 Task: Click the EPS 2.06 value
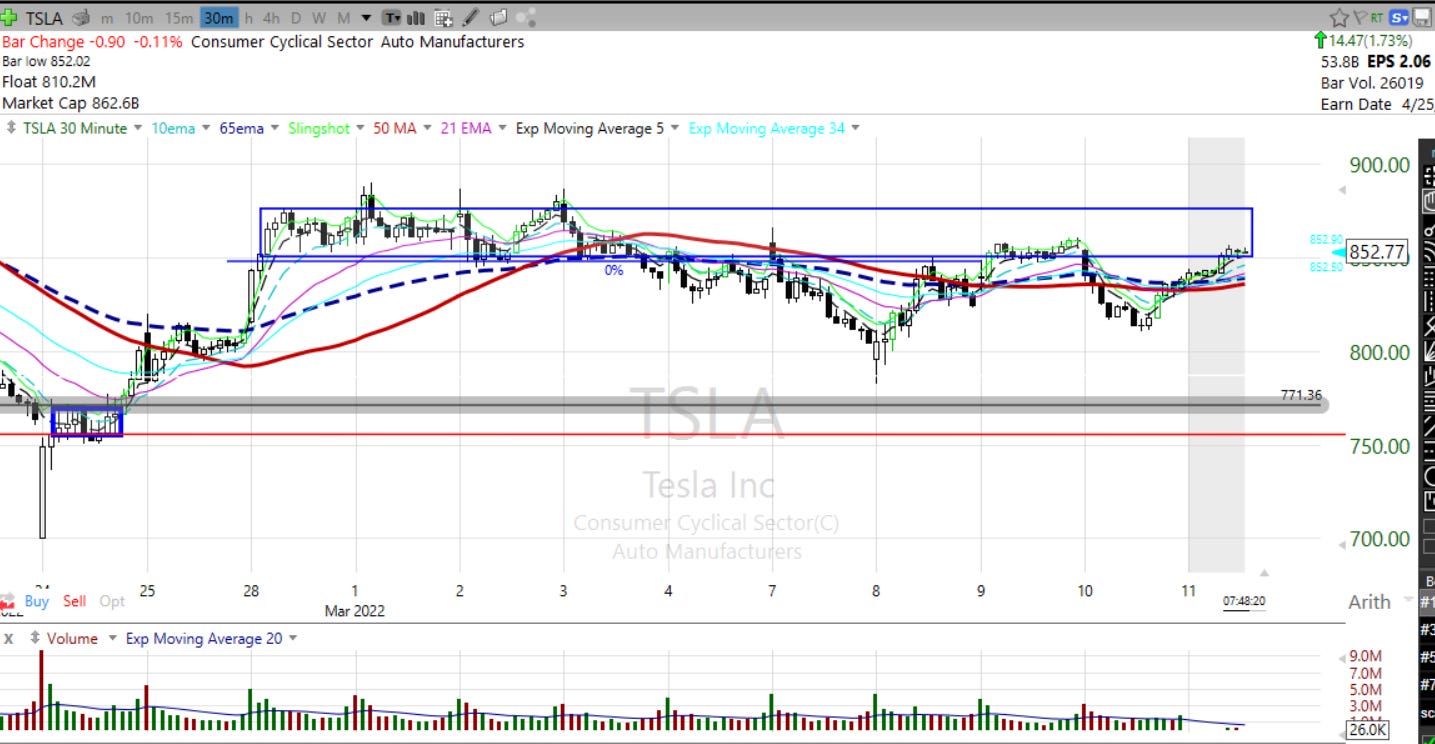pyautogui.click(x=1398, y=61)
